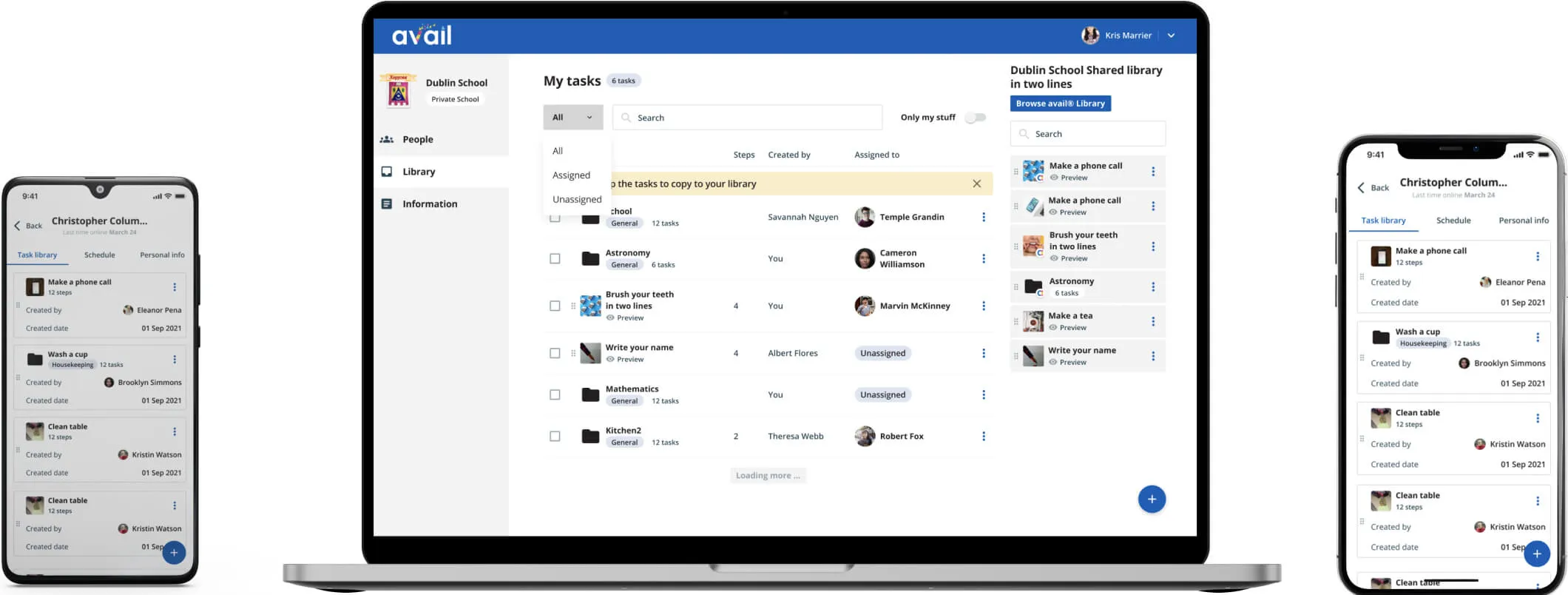
Task: Collapse the All filter dropdown in My tasks
Action: point(573,118)
